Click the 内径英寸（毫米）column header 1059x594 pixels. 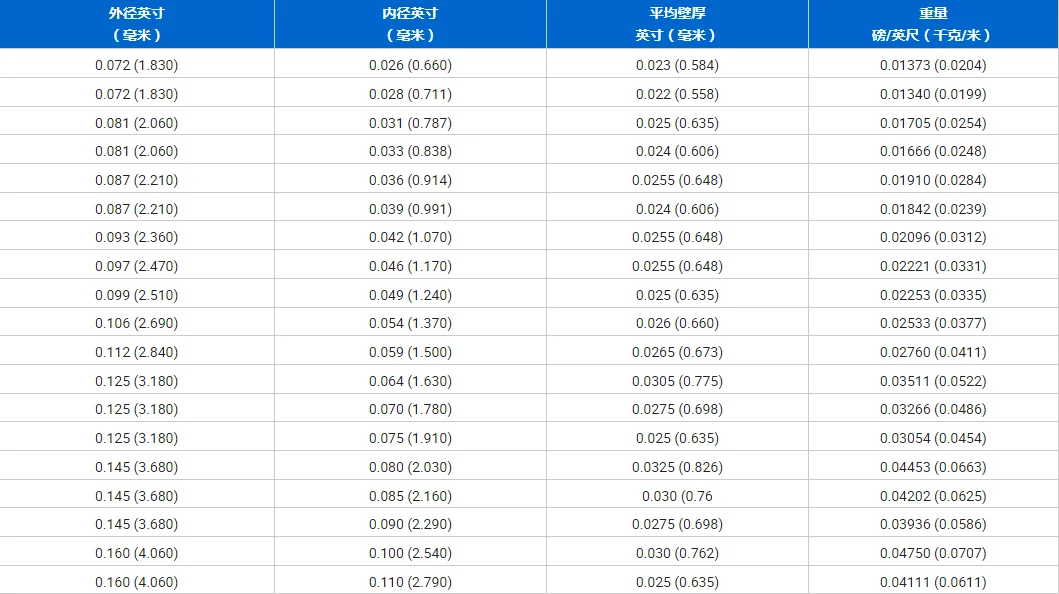coord(410,24)
